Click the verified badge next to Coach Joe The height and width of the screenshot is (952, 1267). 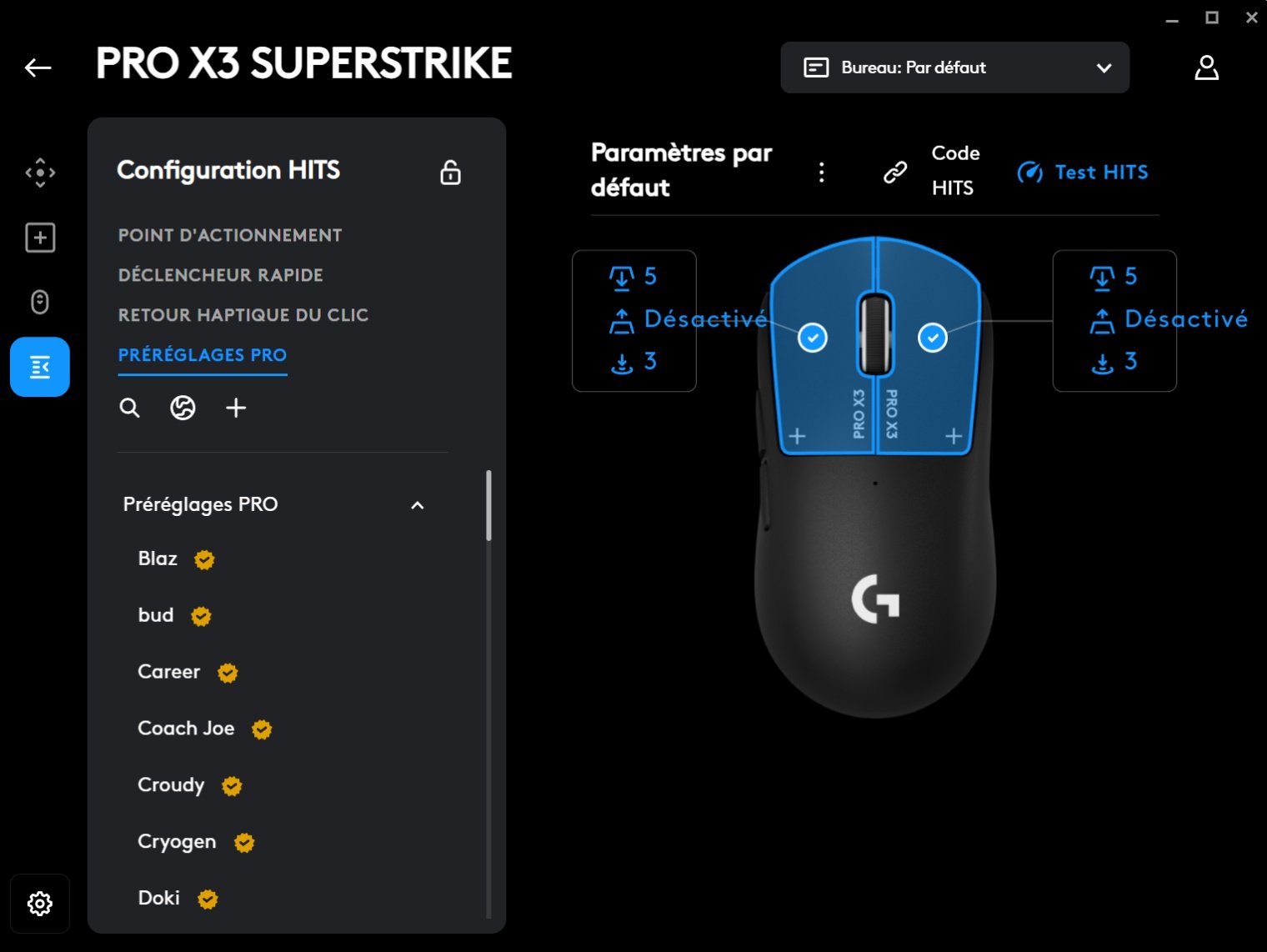coord(262,729)
